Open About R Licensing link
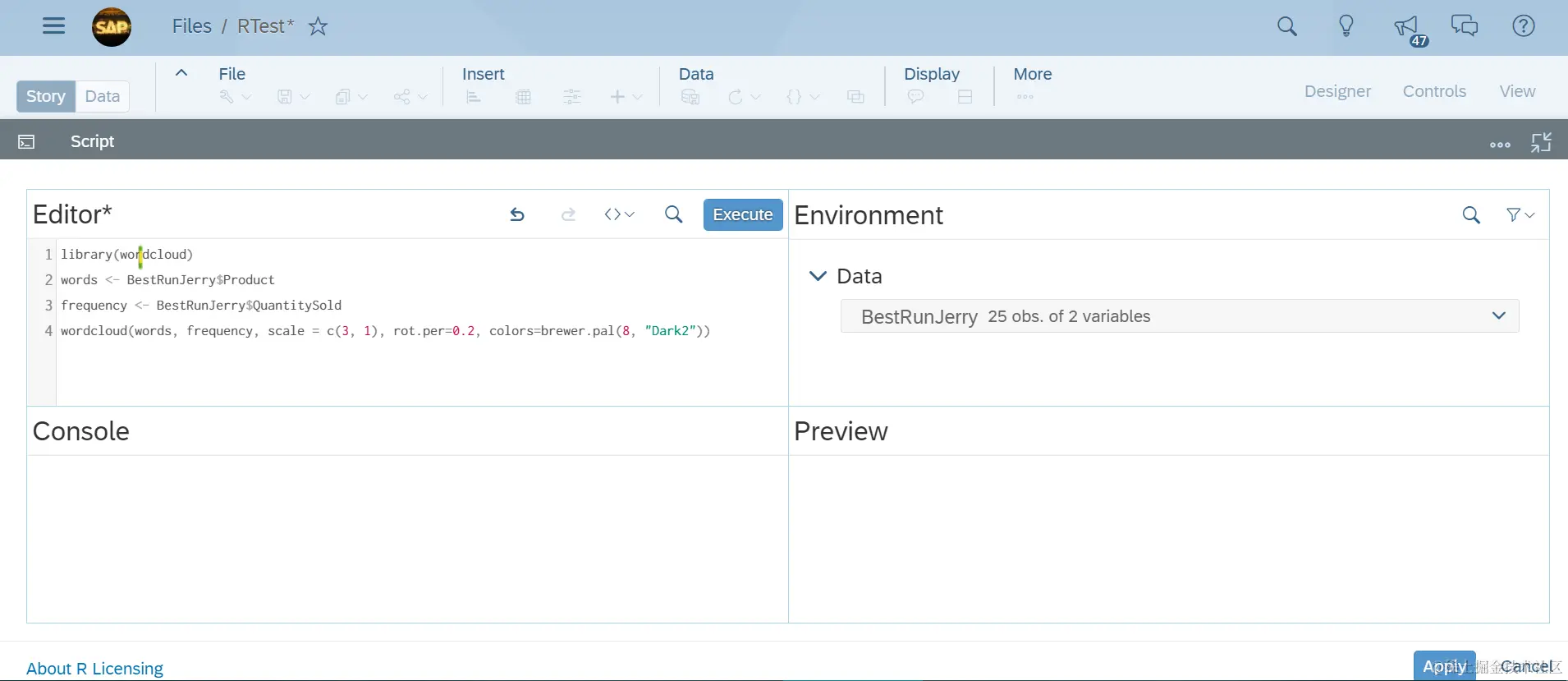 [94, 669]
